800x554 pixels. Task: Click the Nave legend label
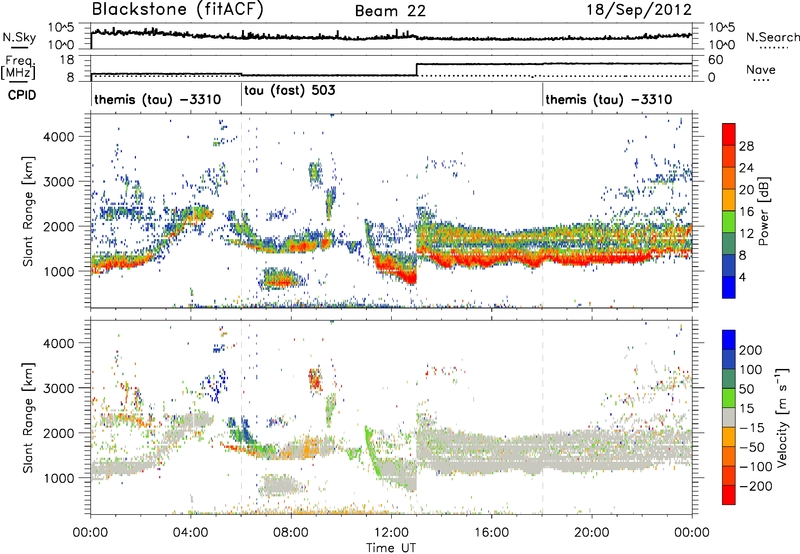point(761,69)
